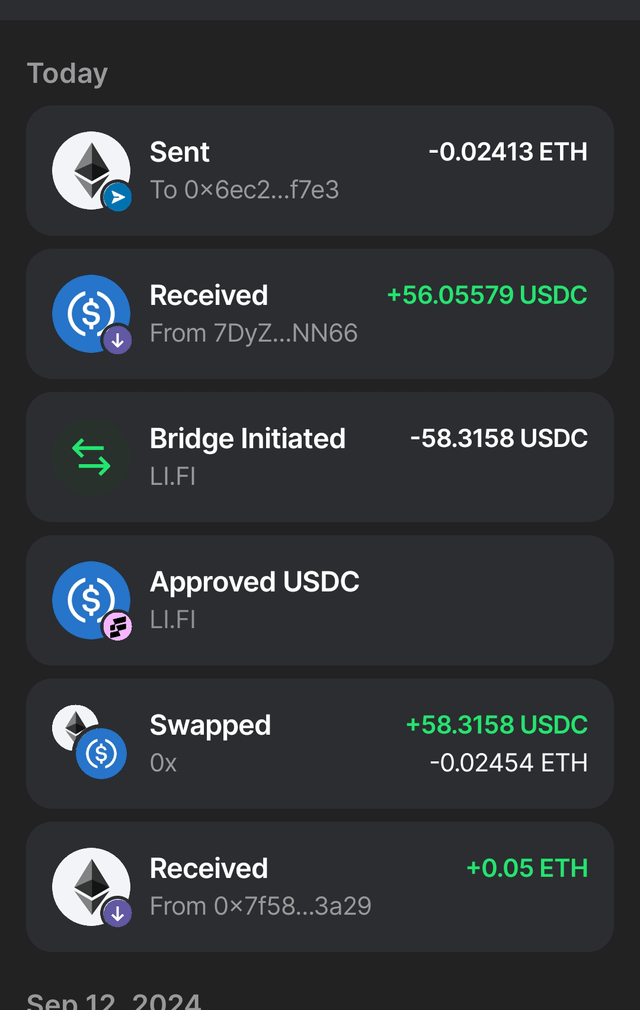The image size is (640, 1010).
Task: Click the USDC icon on Approved USDC row
Action: point(89,598)
